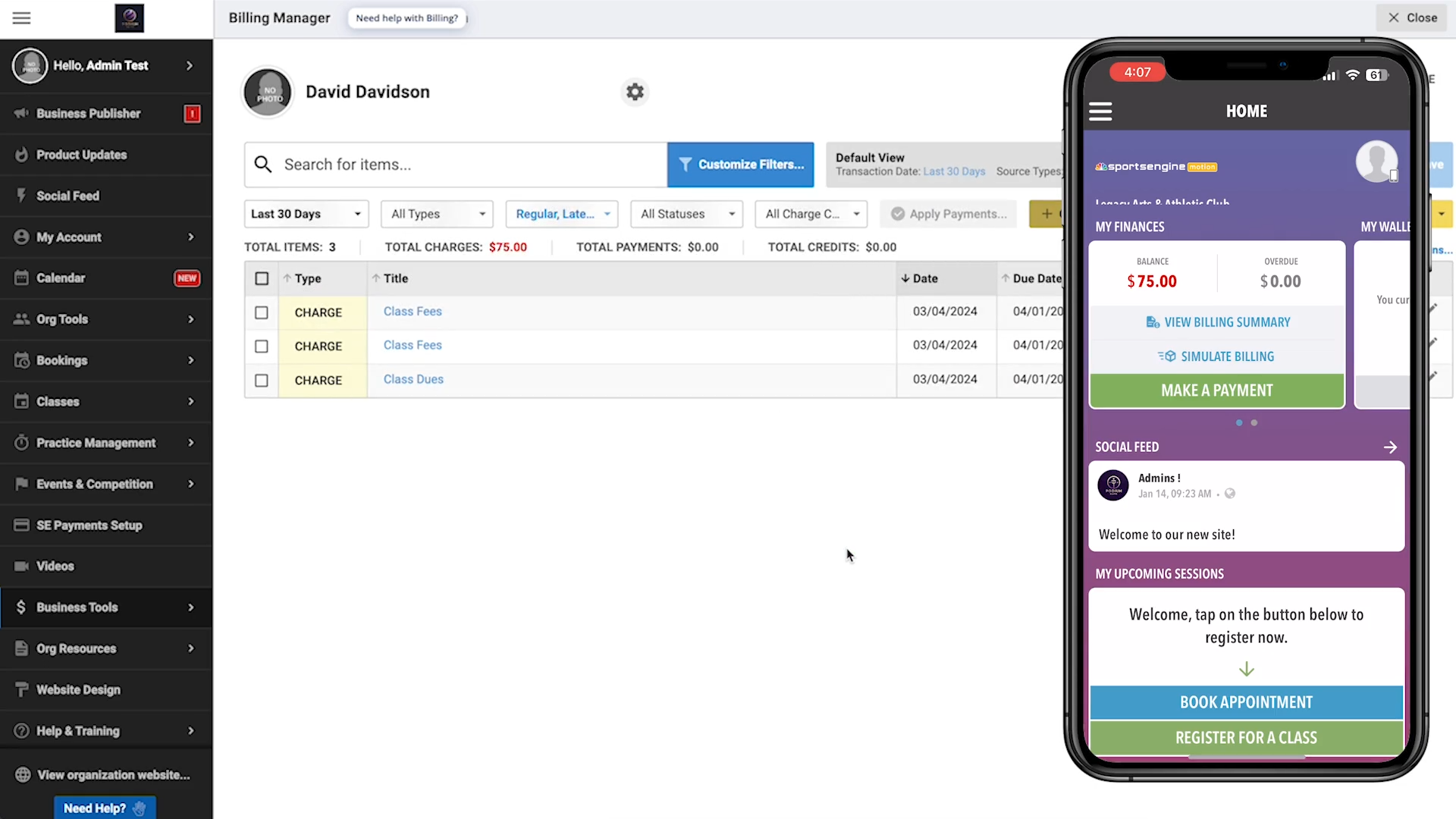Close the Billing Manager panel
This screenshot has width=1456, height=819.
[x=1412, y=17]
